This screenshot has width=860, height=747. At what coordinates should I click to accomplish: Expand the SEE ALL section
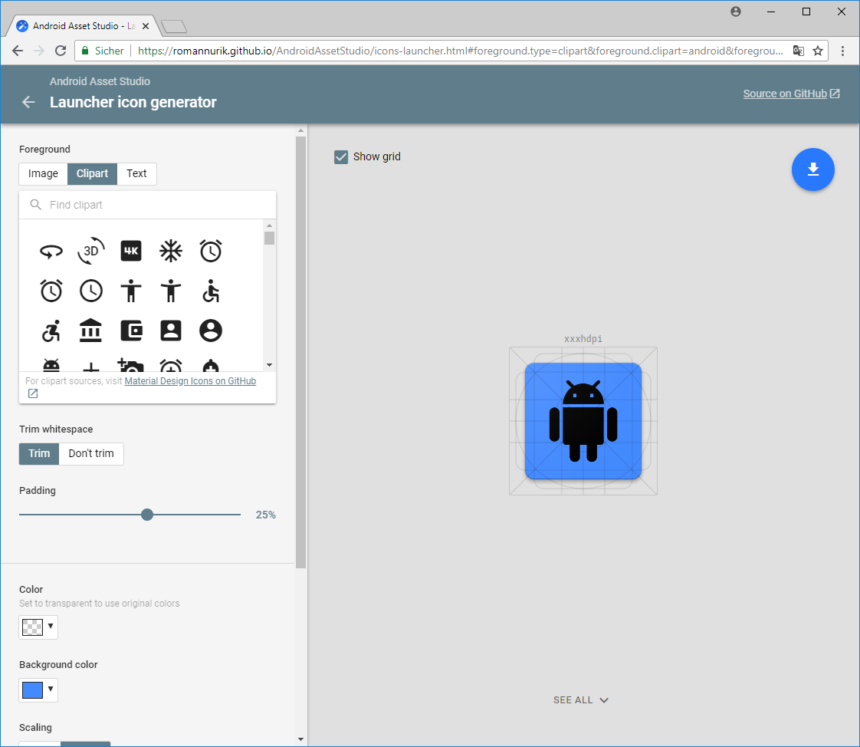coord(581,700)
